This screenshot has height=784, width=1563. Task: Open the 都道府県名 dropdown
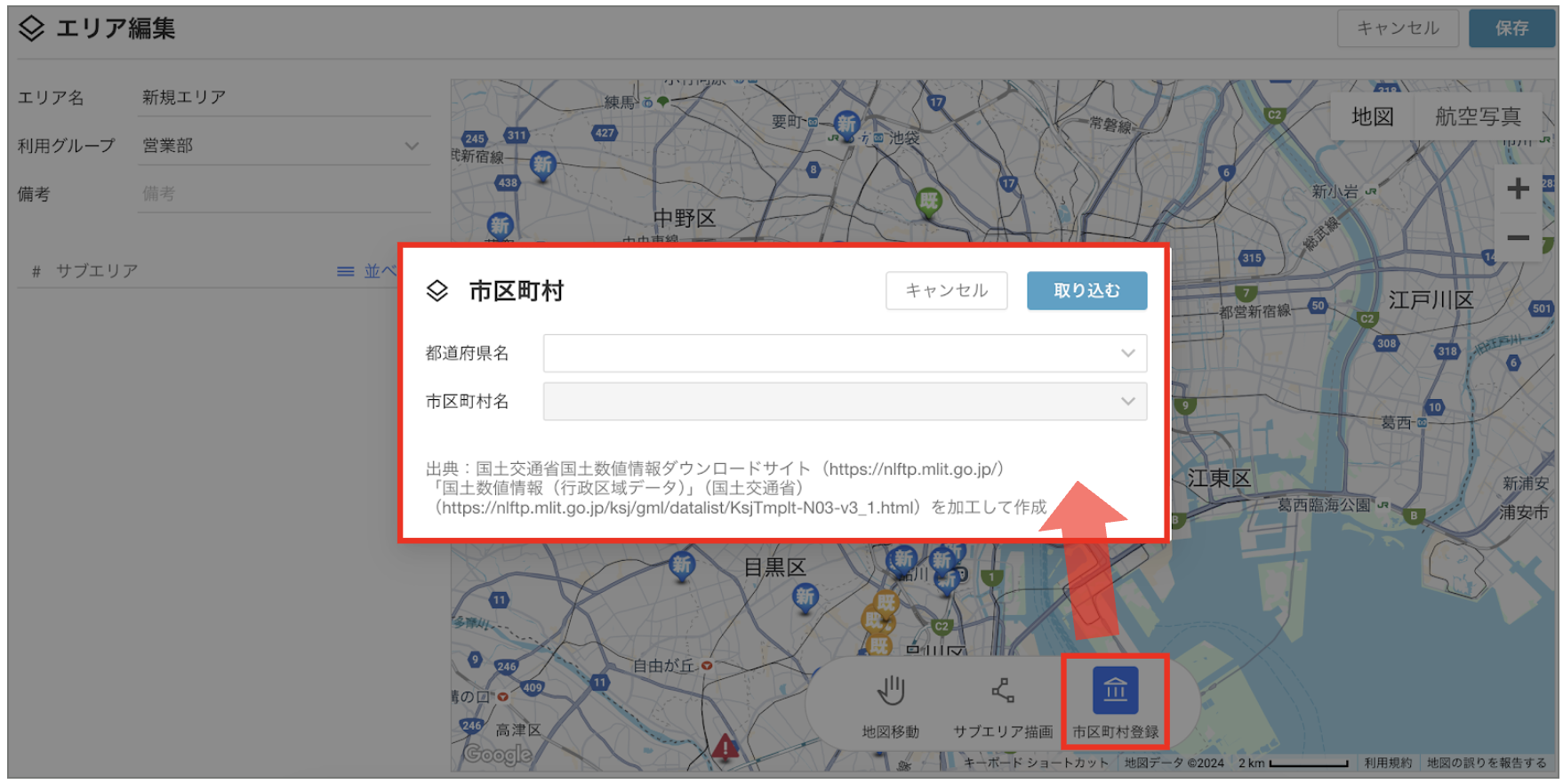(845, 353)
